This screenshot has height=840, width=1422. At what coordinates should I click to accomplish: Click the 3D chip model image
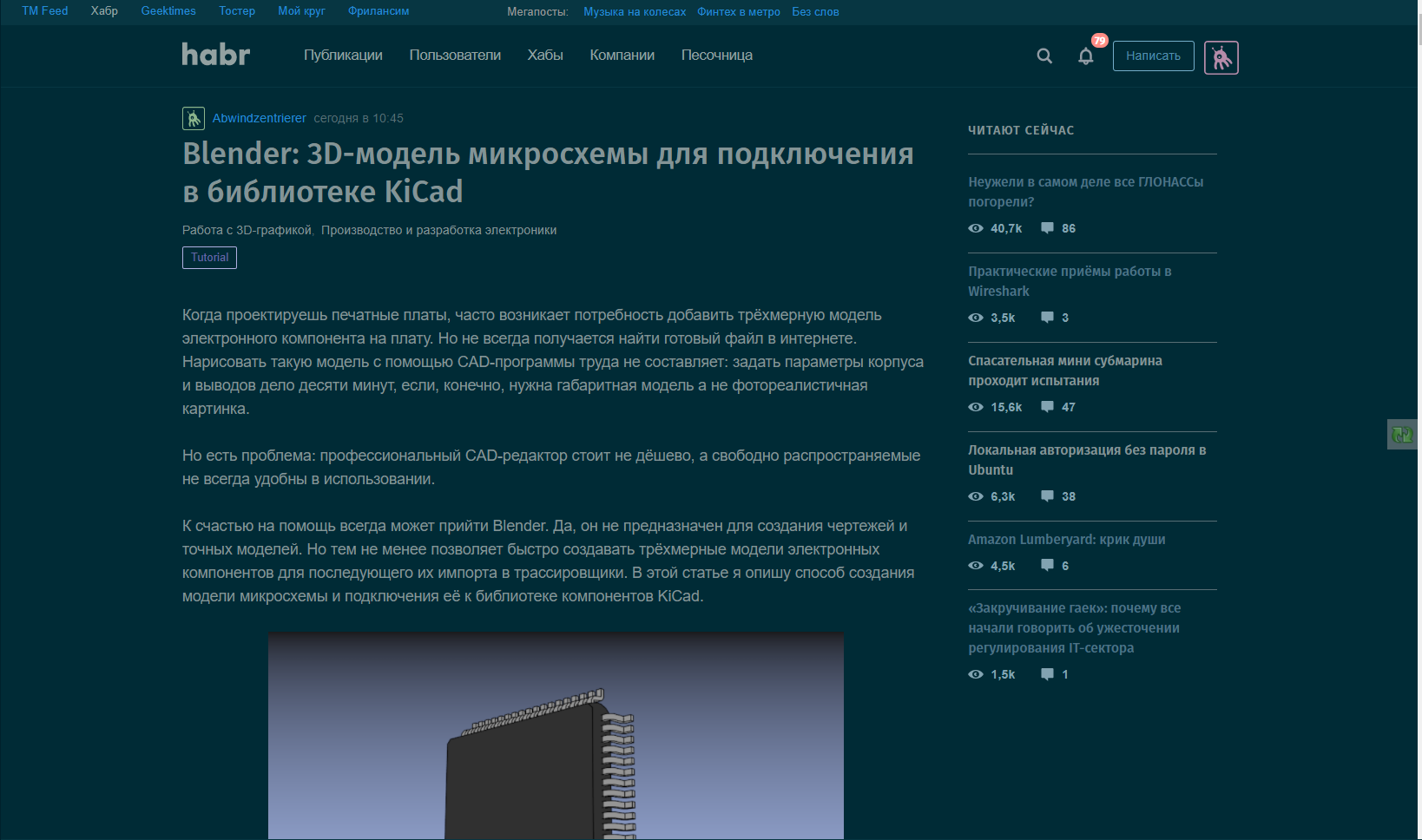pos(556,746)
